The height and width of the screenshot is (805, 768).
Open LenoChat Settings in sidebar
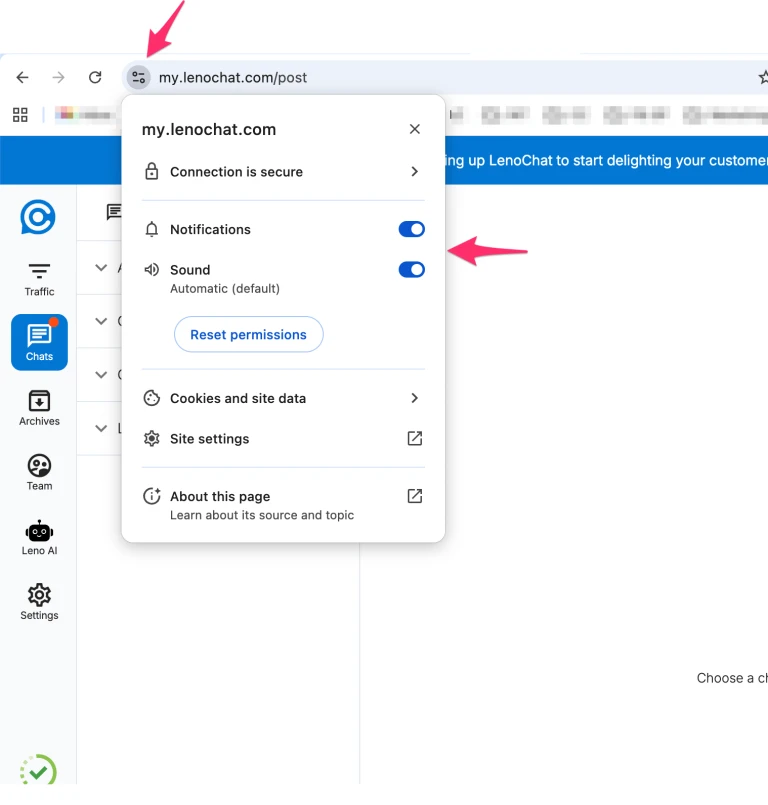pos(39,602)
